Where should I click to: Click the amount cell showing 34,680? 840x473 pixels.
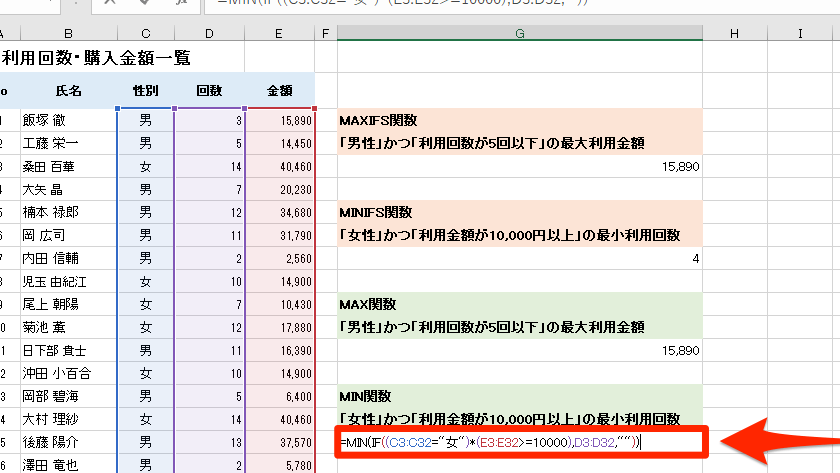(x=280, y=213)
